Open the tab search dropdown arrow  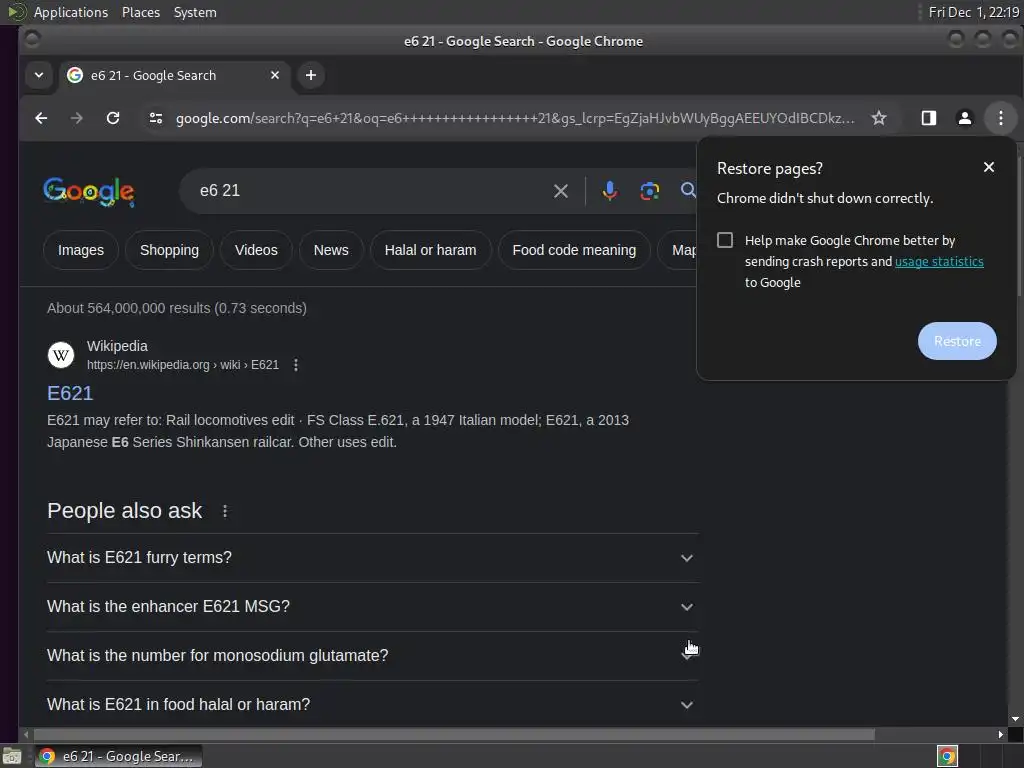click(x=39, y=75)
